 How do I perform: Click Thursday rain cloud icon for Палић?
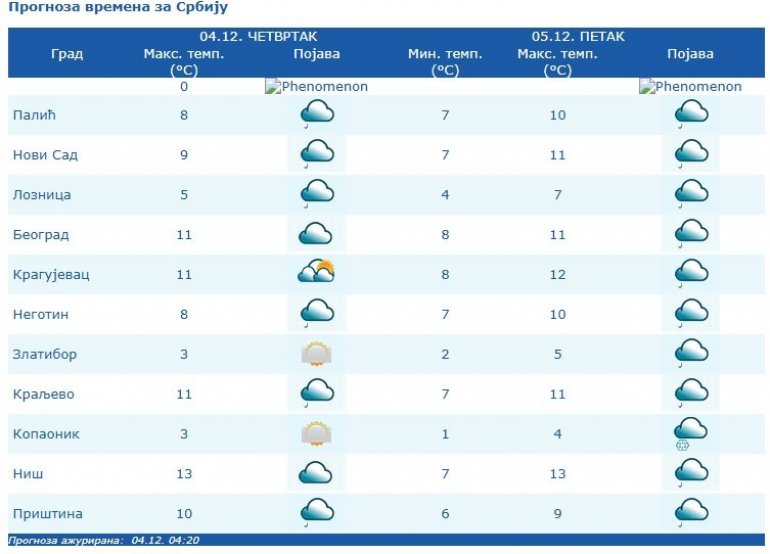(x=316, y=115)
